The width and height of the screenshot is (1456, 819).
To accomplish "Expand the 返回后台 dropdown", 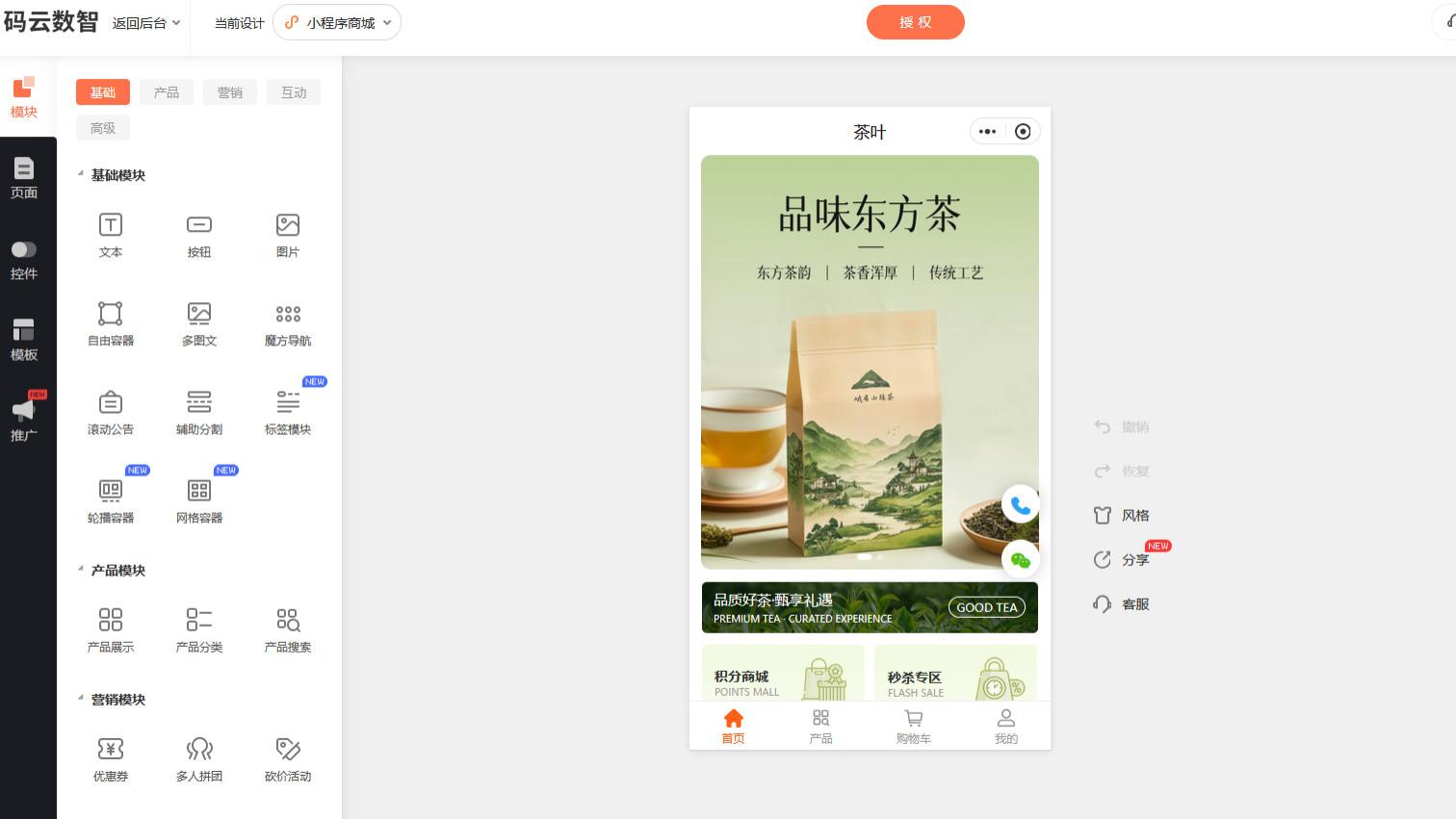I will 144,22.
